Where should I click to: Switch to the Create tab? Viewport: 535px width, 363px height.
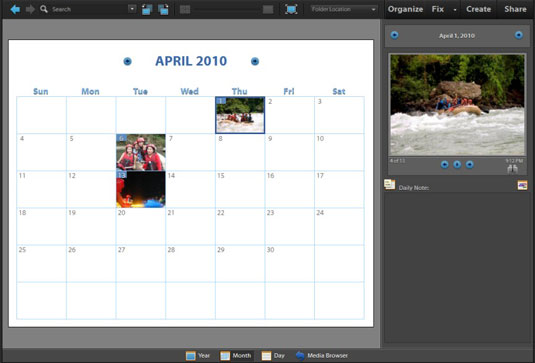[478, 9]
